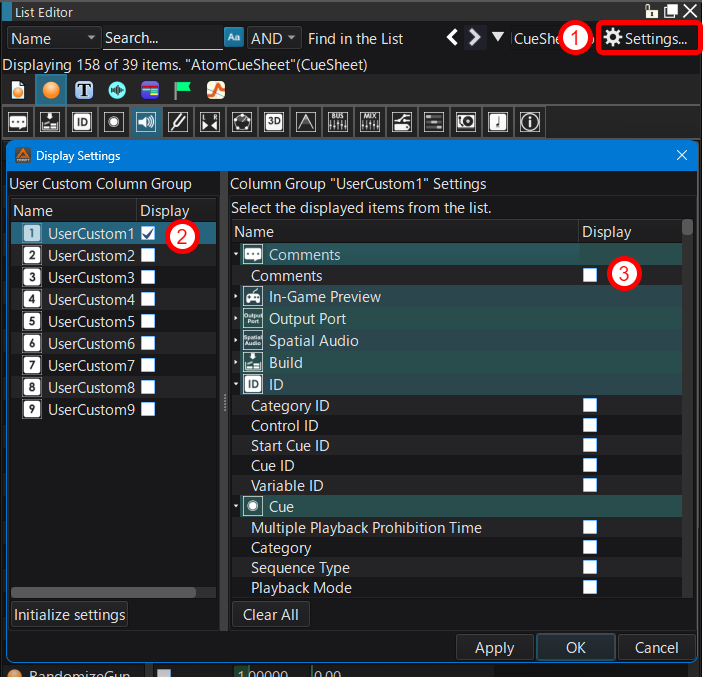703x677 pixels.
Task: Enable display for UserCustom2
Action: (148, 255)
